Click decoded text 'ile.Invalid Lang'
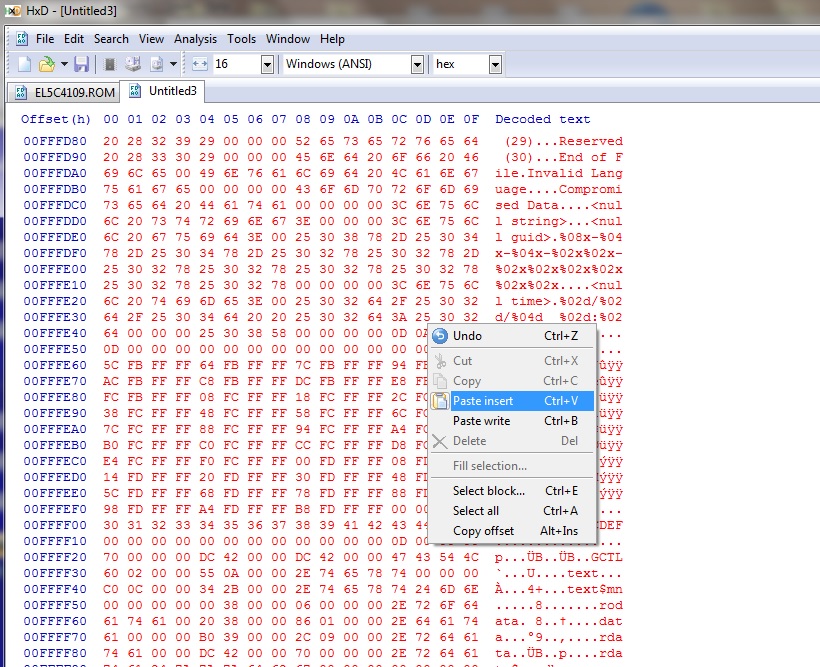Screen dimensions: 820x667 pyautogui.click(x=559, y=173)
